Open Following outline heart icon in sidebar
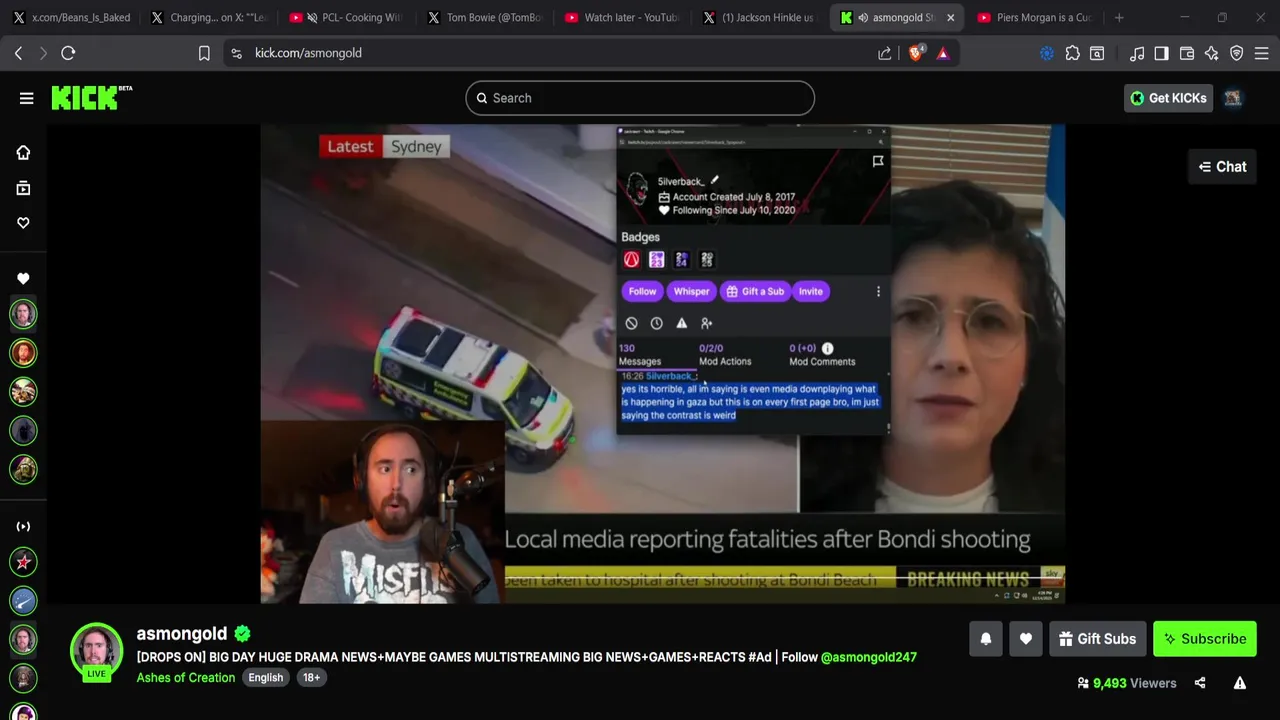The image size is (1280, 720). [x=23, y=223]
